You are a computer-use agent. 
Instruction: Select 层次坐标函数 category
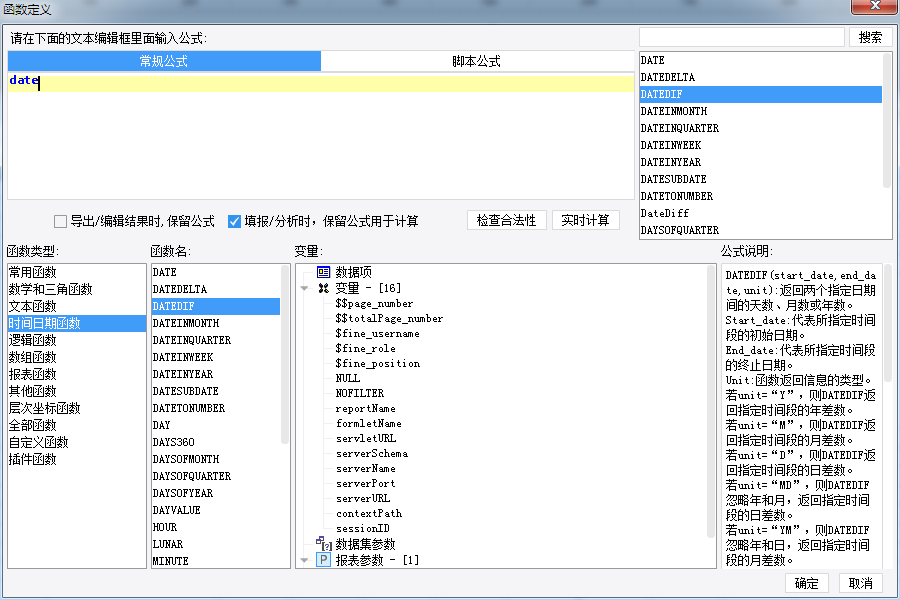point(77,408)
